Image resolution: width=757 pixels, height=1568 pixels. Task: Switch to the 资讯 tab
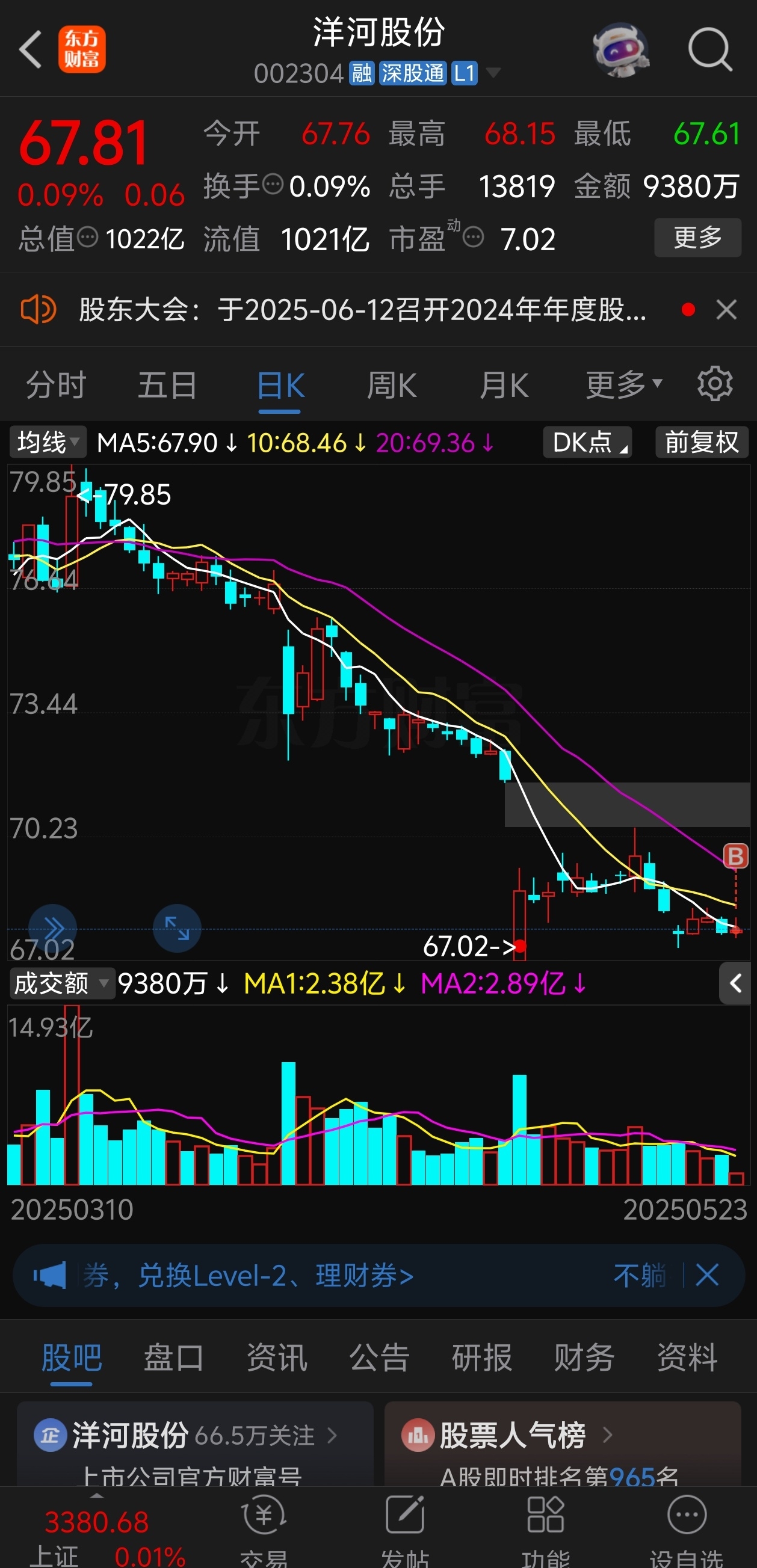tap(276, 1359)
